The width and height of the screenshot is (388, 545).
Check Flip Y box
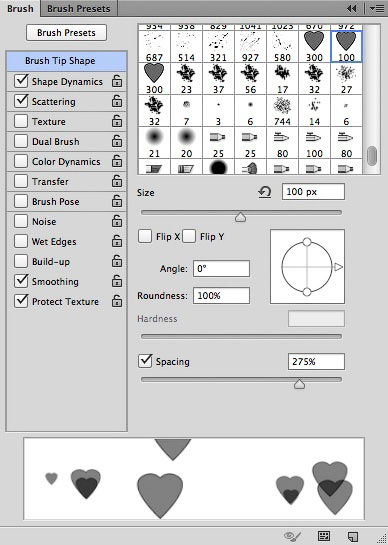tap(189, 236)
